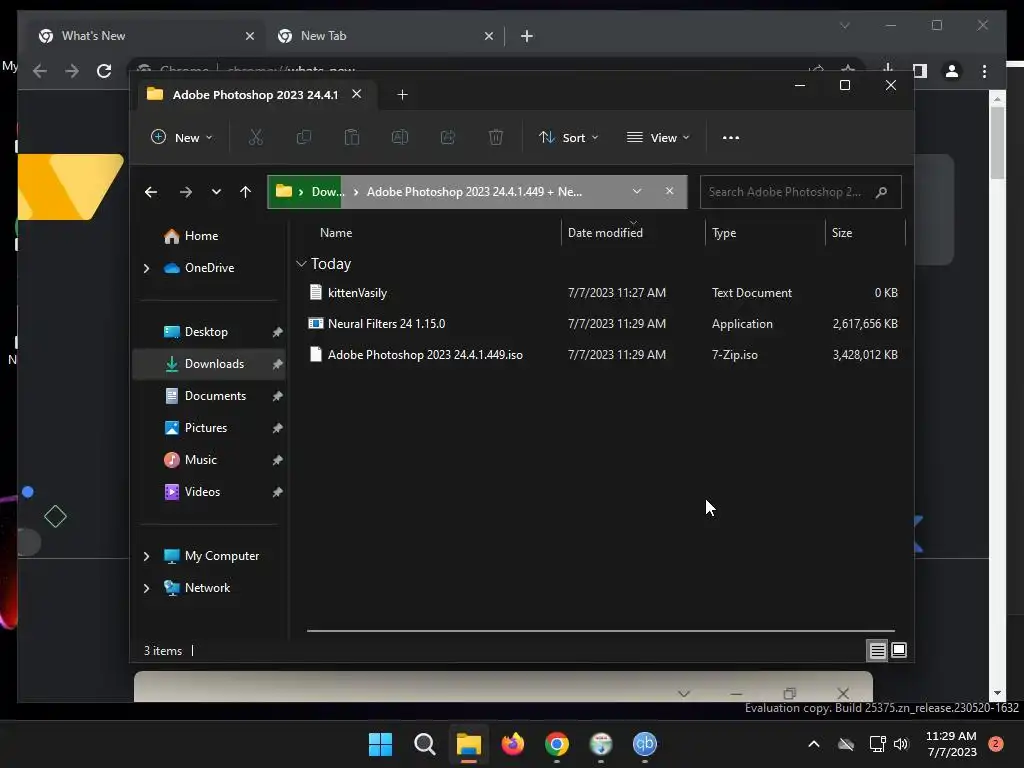Screen dimensions: 1024x768
Task: Click Dow... breadcrumb in address bar
Action: (328, 192)
